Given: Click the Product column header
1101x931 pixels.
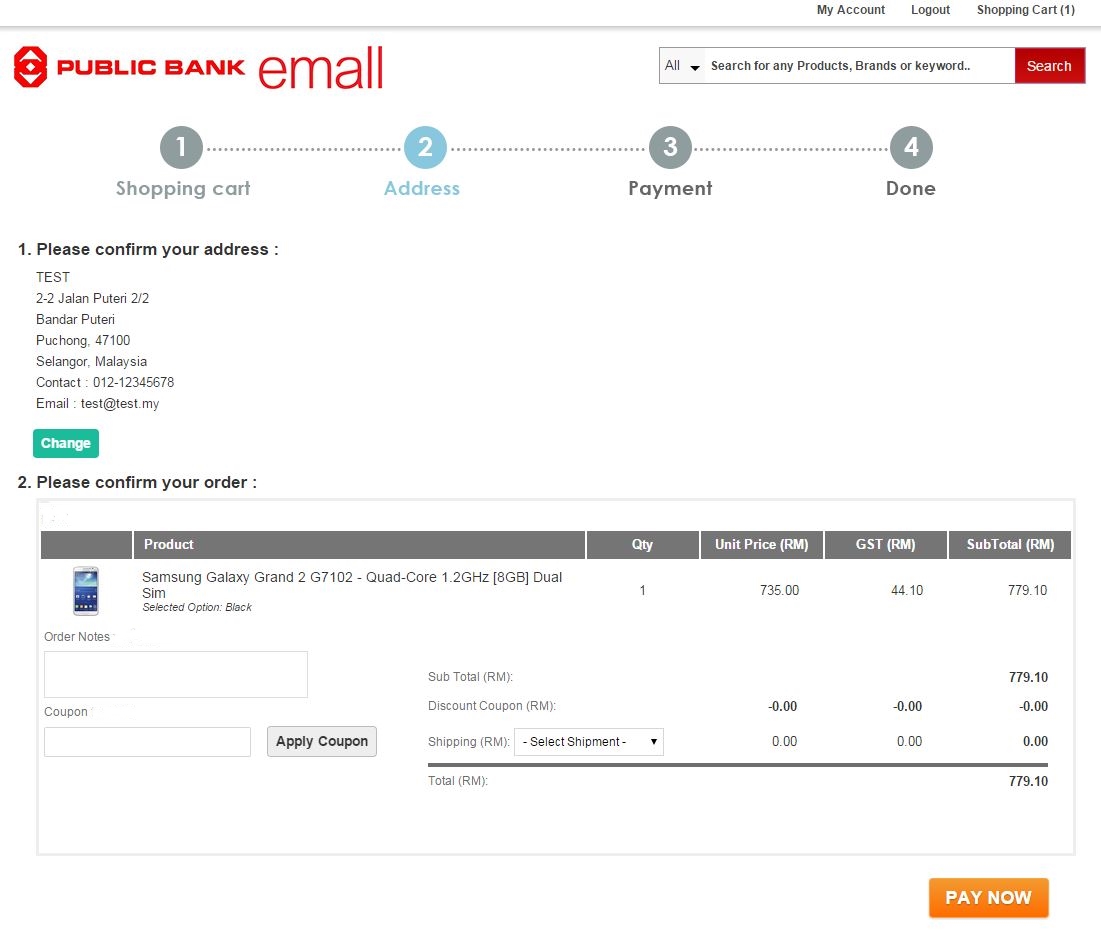Looking at the screenshot, I should [359, 545].
